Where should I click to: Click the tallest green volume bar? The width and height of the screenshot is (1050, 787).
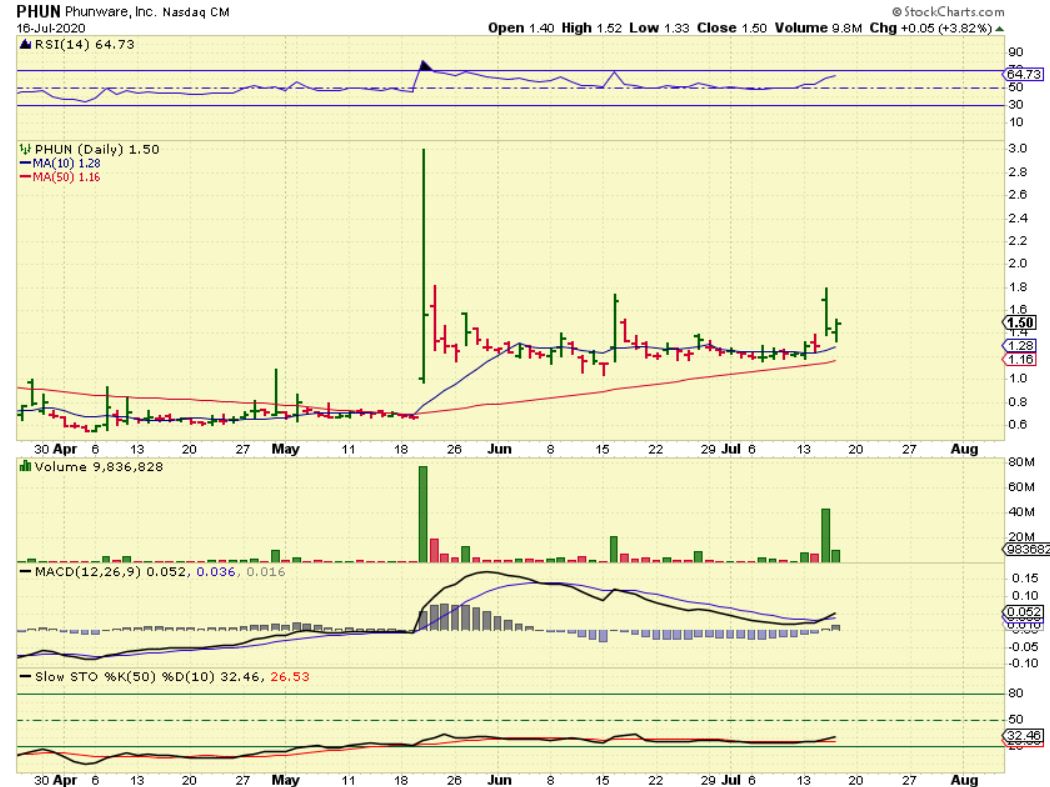coord(423,514)
